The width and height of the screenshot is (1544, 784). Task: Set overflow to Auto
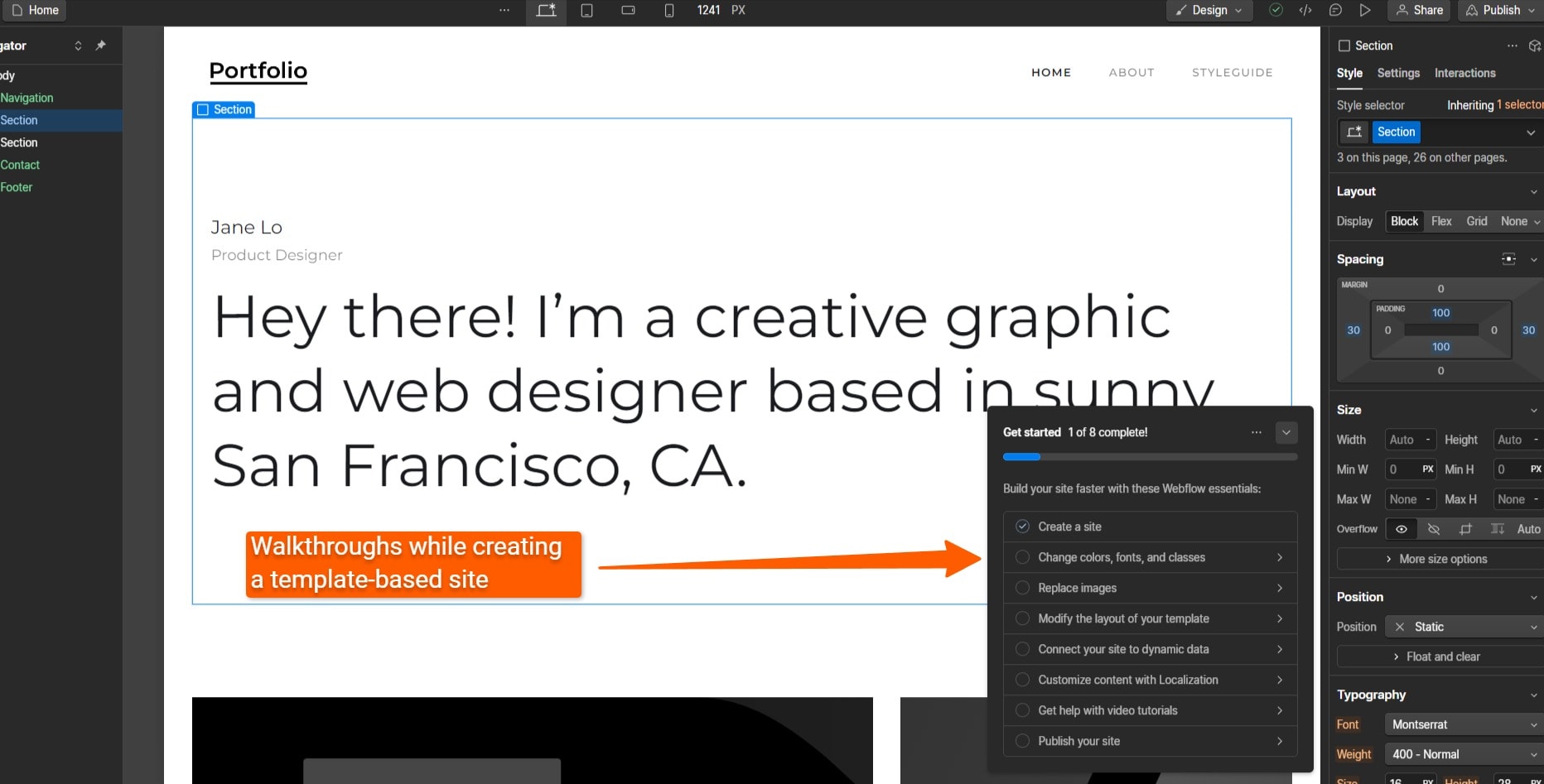(x=1528, y=529)
